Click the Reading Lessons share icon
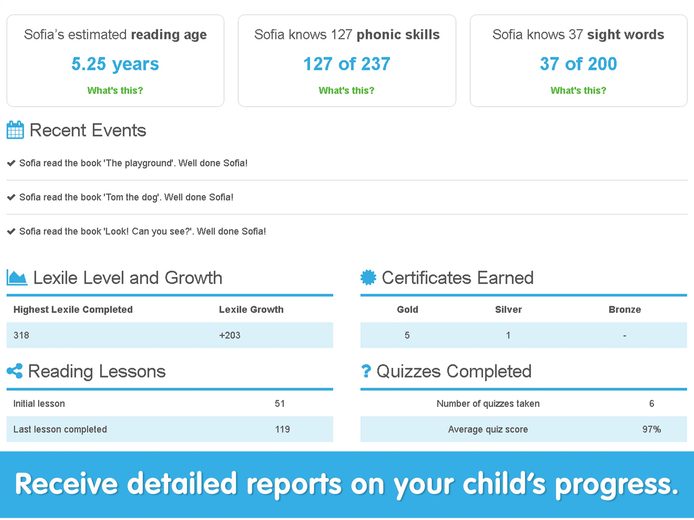Screen dimensions: 694x520 click(15, 371)
